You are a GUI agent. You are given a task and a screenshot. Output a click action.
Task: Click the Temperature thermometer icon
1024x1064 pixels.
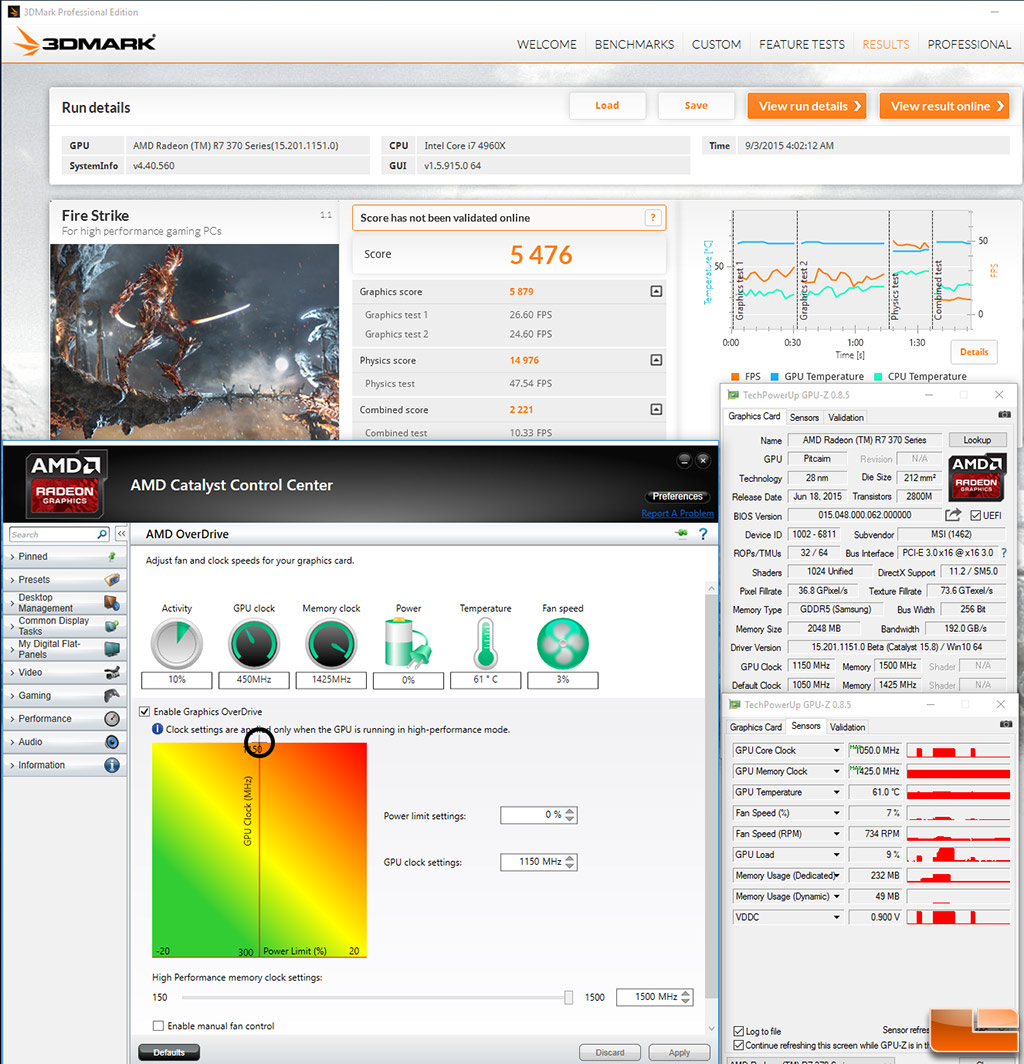tap(485, 645)
